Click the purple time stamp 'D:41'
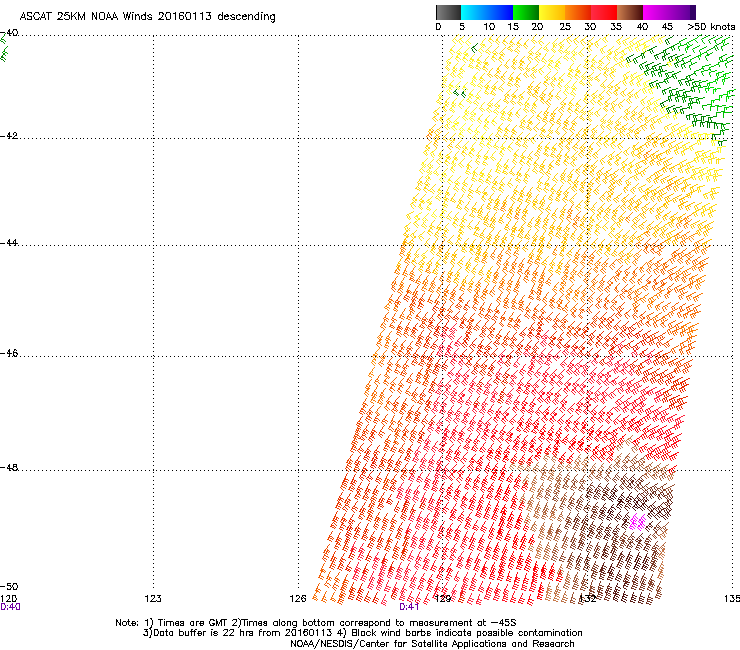740x650 pixels. click(409, 607)
